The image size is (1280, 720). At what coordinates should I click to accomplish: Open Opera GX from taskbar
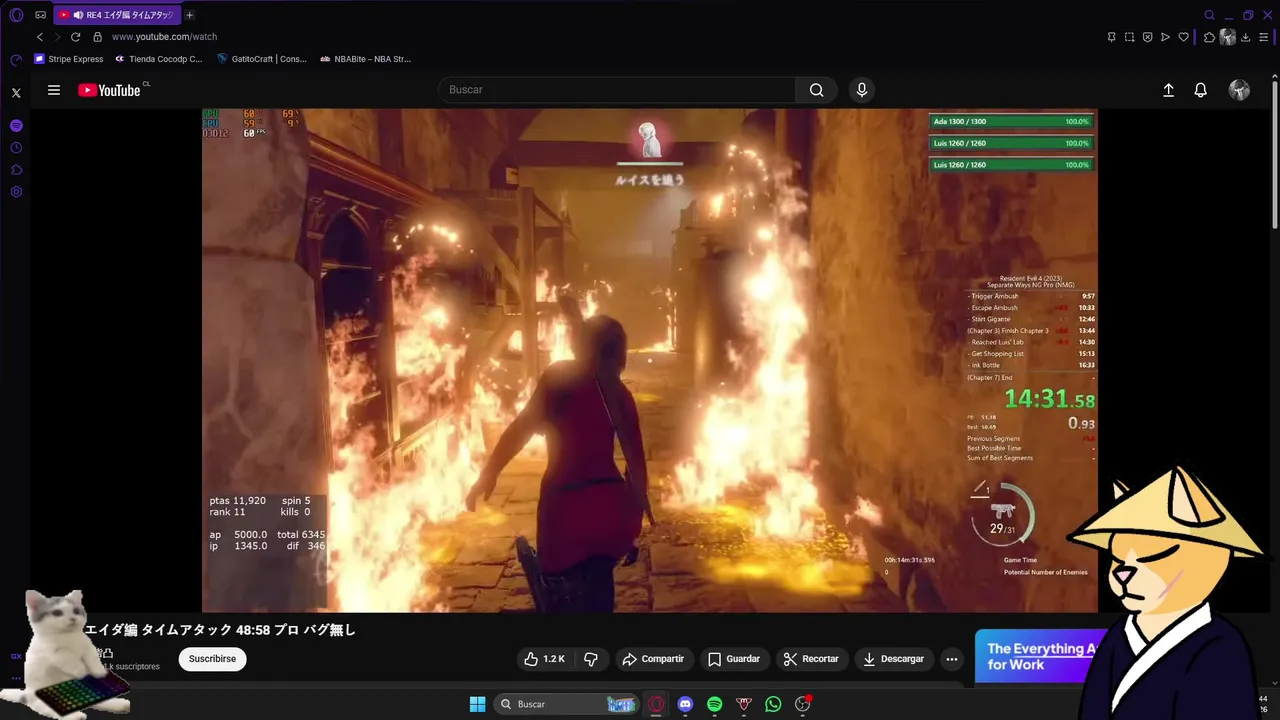tap(656, 704)
